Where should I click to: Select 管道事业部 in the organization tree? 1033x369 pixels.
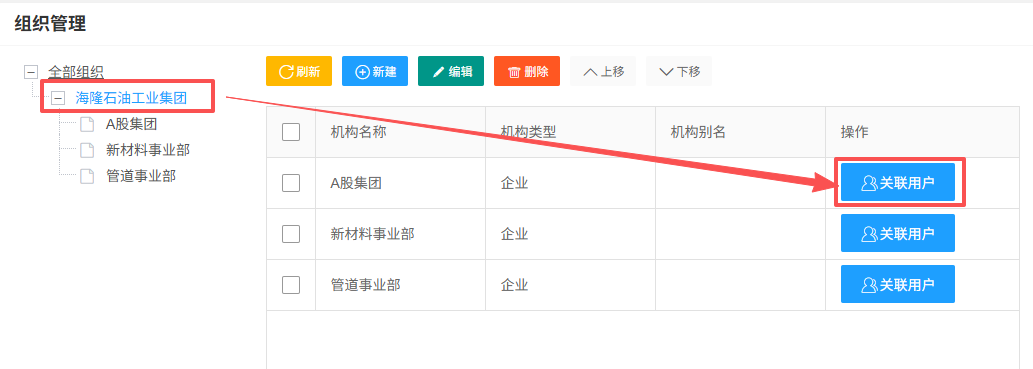[x=141, y=176]
